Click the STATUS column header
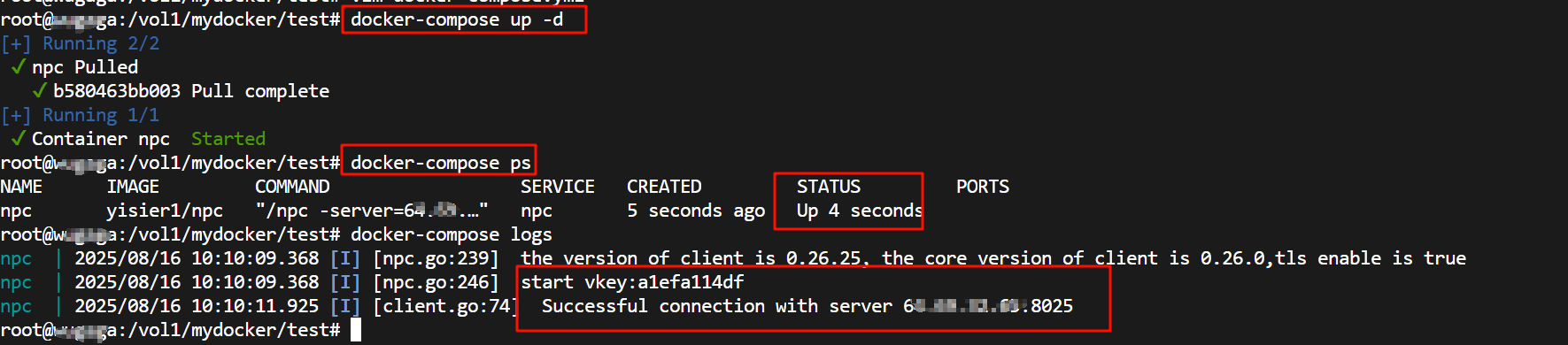The image size is (1568, 345). pyautogui.click(x=829, y=187)
